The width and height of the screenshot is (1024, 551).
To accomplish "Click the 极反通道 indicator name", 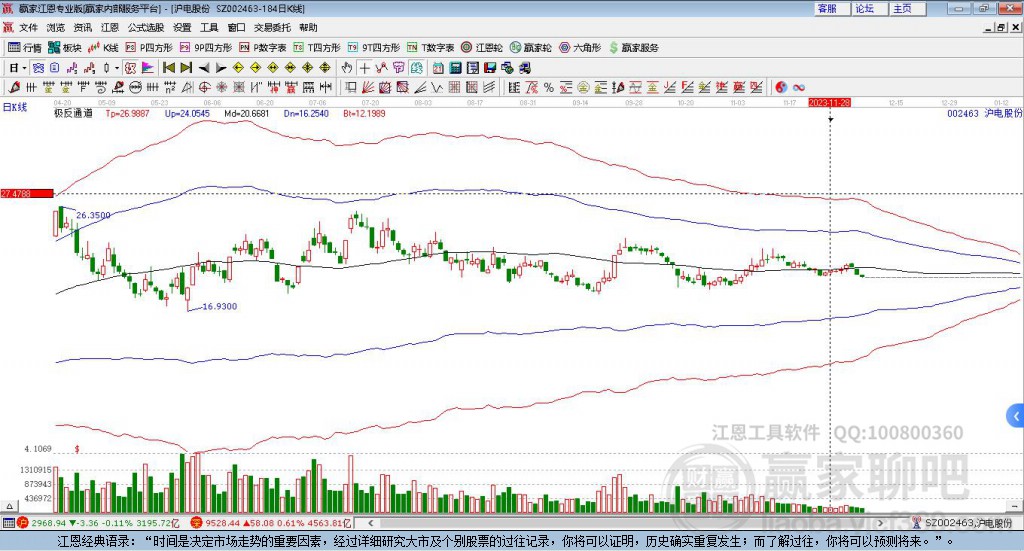I will [x=73, y=113].
